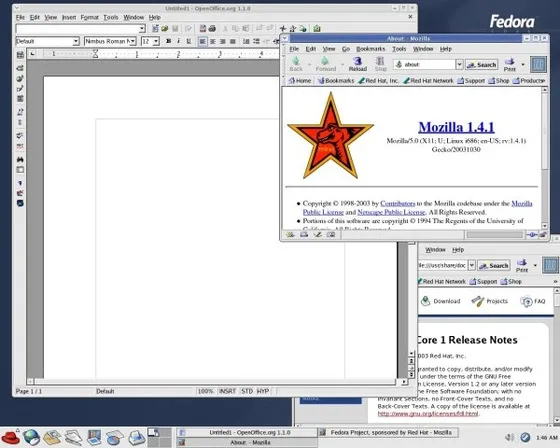
Task: Open the Tools menu in OpenOffice
Action: click(x=111, y=17)
